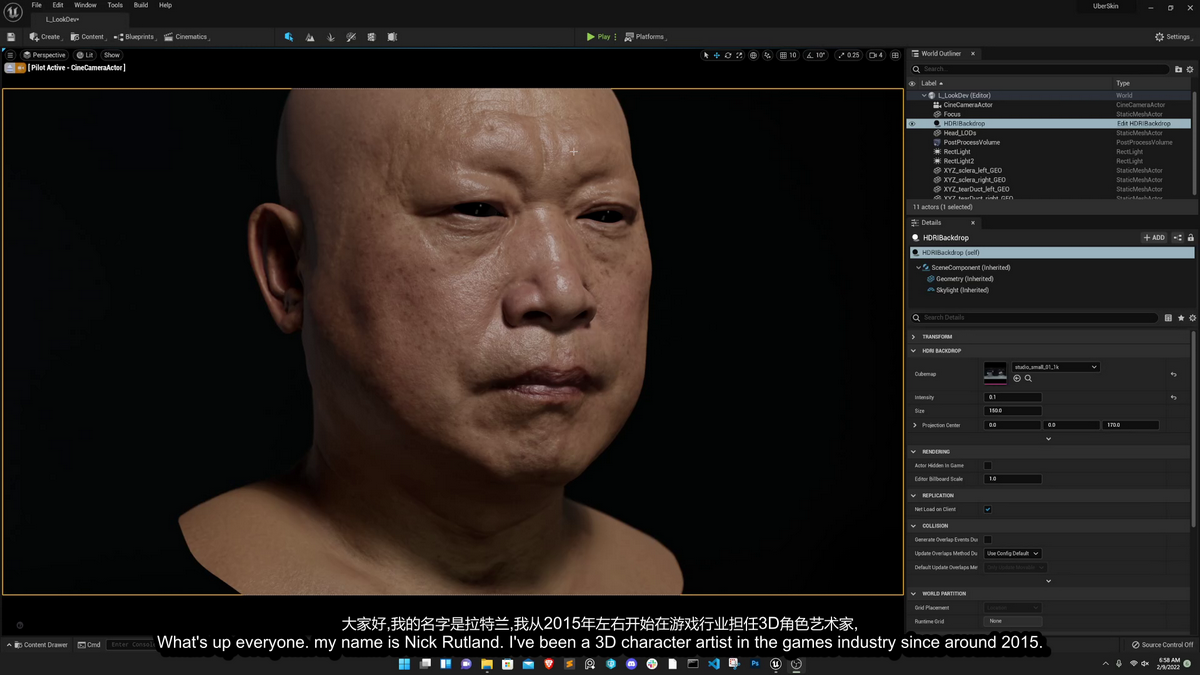Collapse the L_LookDev (Editor) tree node

(924, 95)
